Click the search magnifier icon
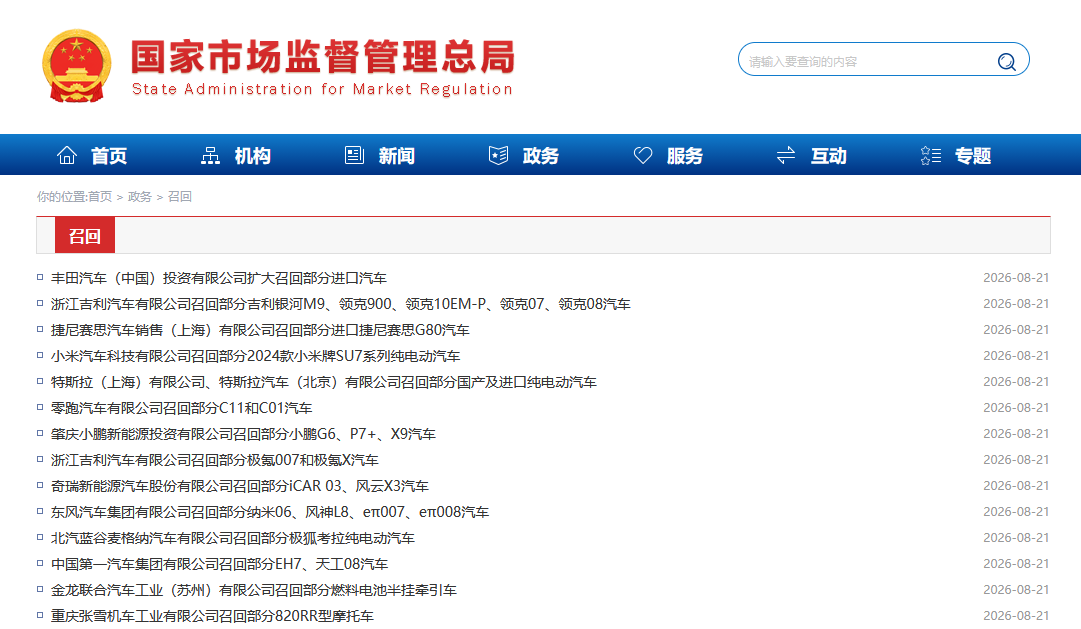Image resolution: width=1081 pixels, height=629 pixels. [x=1007, y=62]
